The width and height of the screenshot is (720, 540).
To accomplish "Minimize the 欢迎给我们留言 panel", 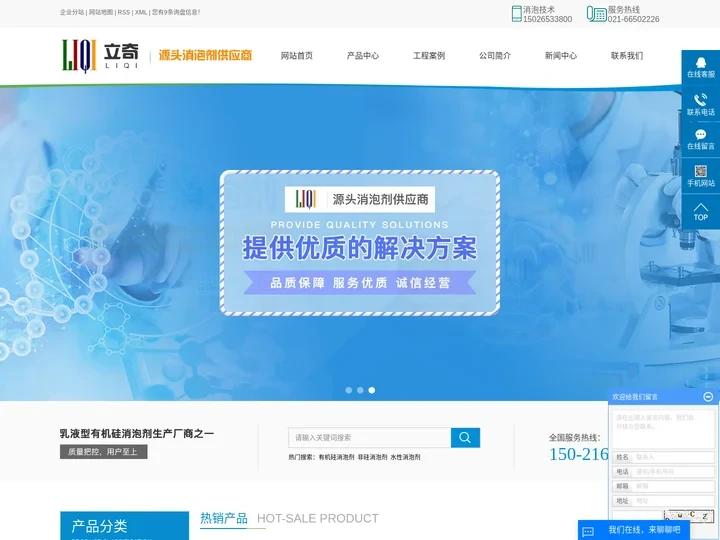I will [708, 396].
